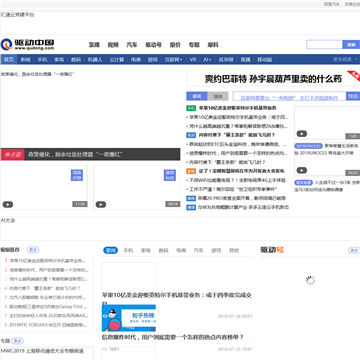The height and width of the screenshot is (360, 360).
Task: Click 更多 button beside 编辑推荐
Action: pos(33,250)
